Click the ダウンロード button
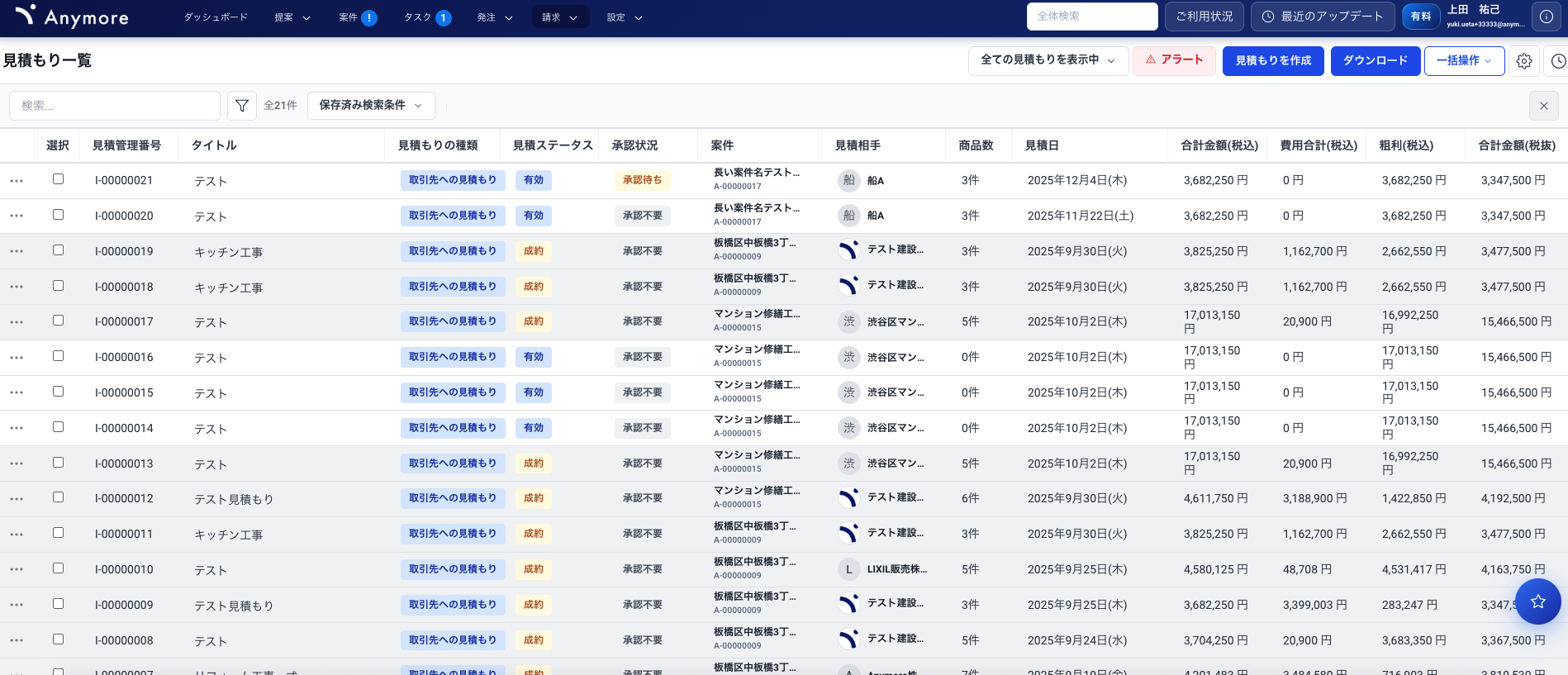Image resolution: width=1568 pixels, height=675 pixels. point(1375,61)
